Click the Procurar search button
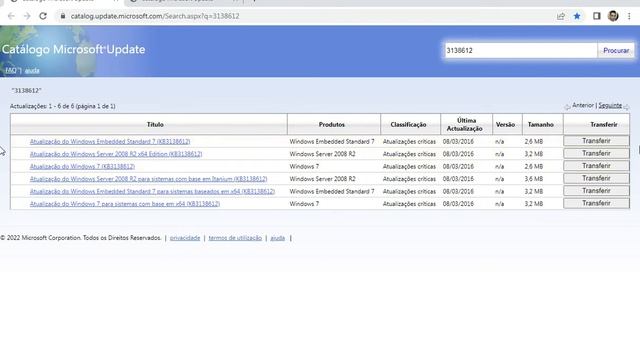Viewport: 640px width, 360px height. coord(616,51)
